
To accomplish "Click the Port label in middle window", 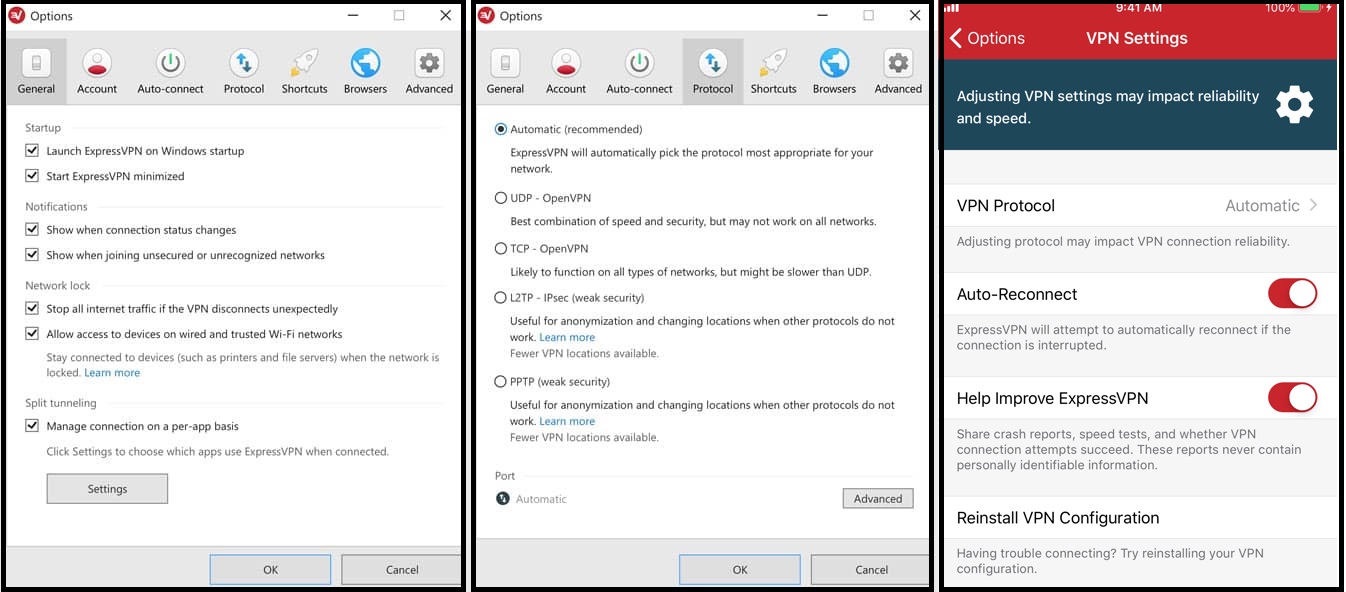I will (505, 476).
